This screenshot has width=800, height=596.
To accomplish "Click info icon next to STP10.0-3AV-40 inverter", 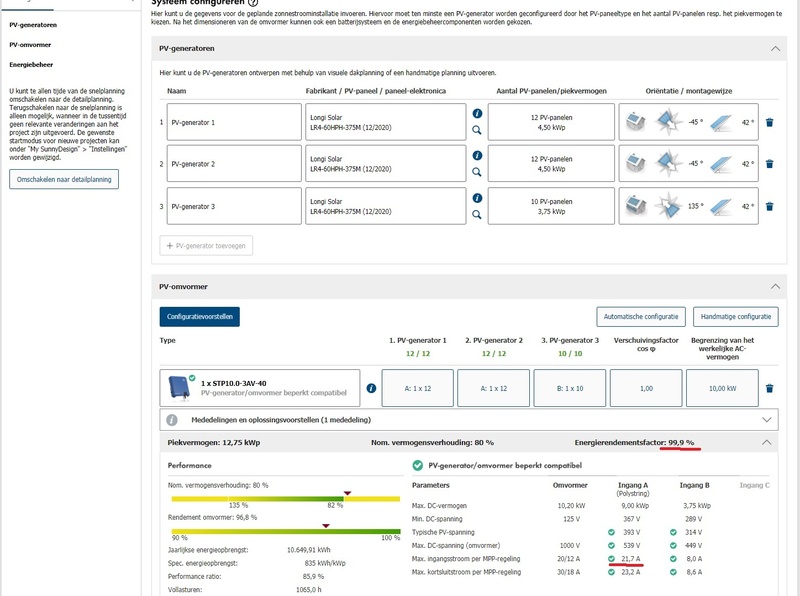I will (x=371, y=388).
